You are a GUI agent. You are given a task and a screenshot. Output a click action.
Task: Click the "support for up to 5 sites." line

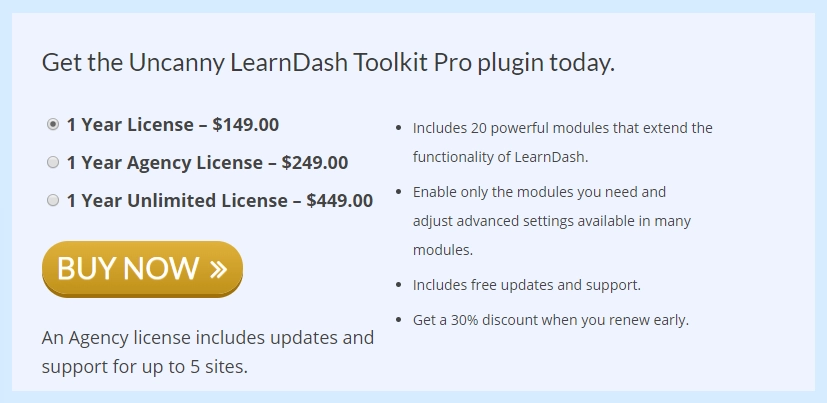click(145, 366)
